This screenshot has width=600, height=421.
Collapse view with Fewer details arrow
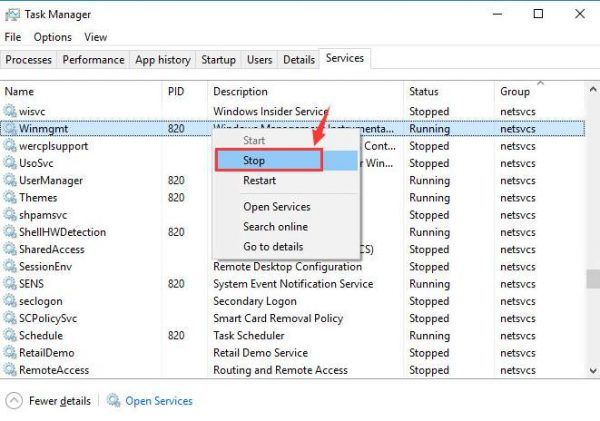[14, 401]
